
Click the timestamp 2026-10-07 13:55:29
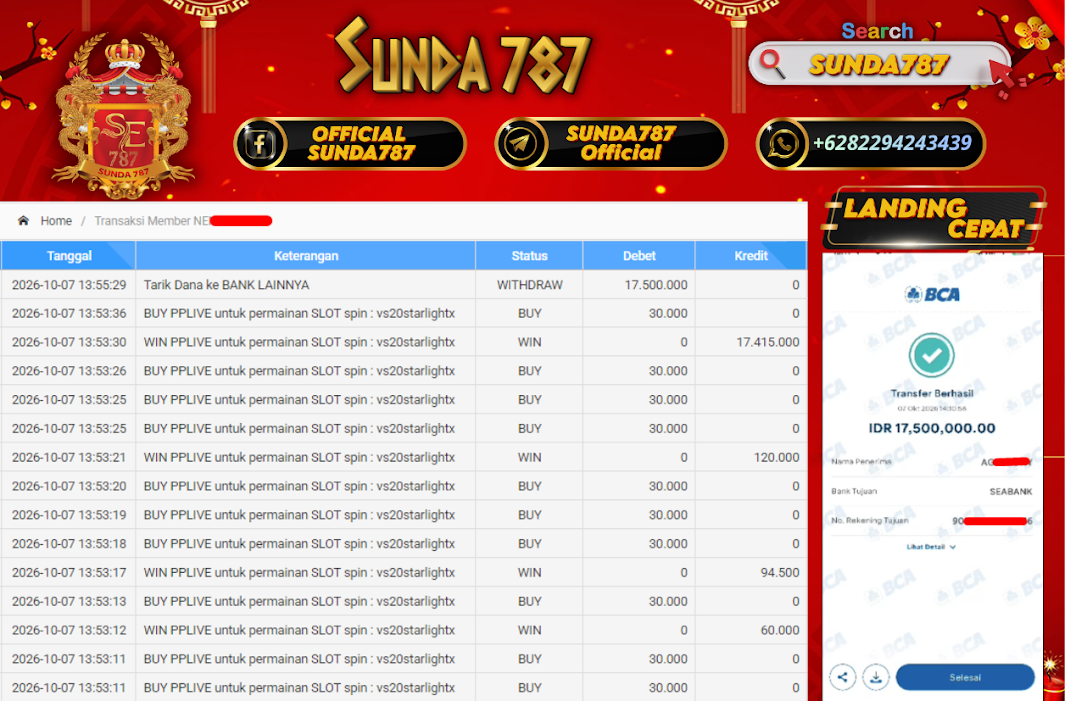69,285
